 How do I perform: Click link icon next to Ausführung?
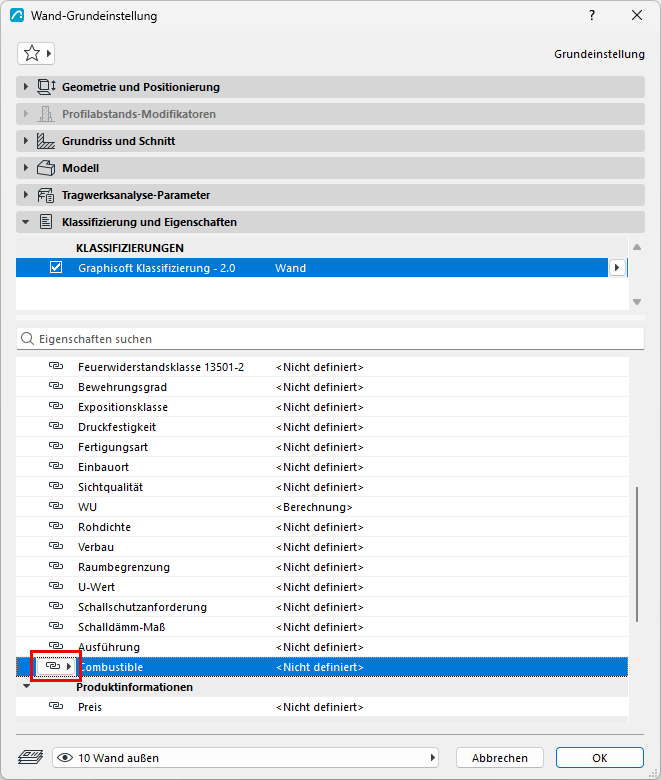(x=56, y=646)
